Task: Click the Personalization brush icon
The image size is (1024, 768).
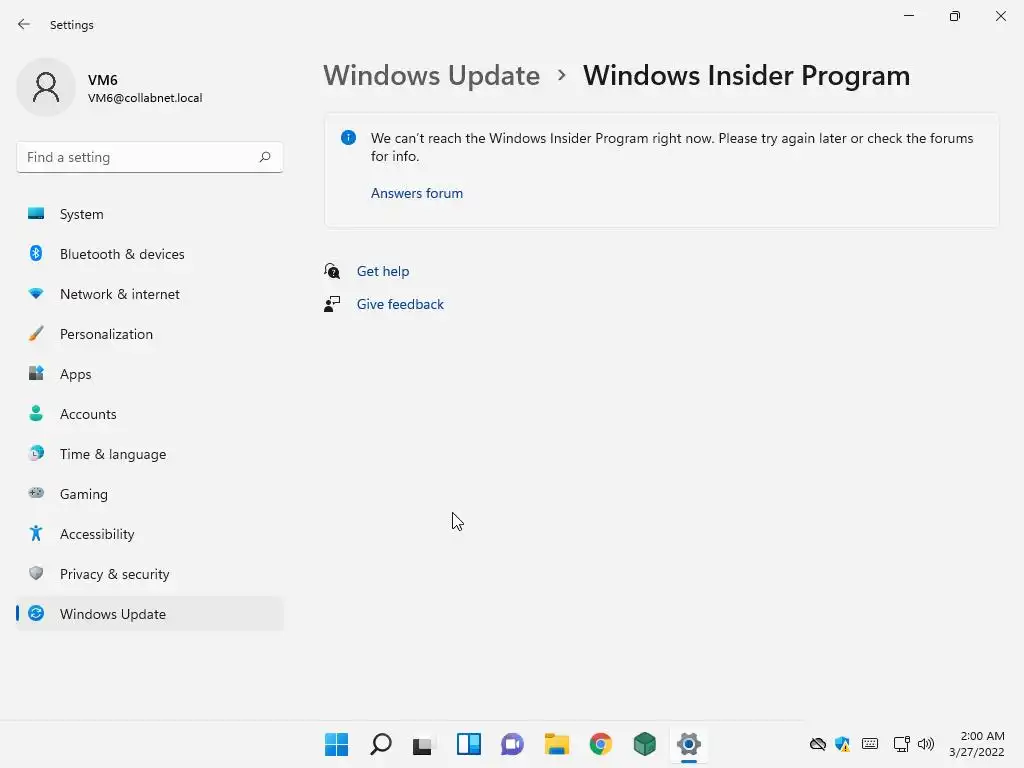Action: tap(36, 334)
